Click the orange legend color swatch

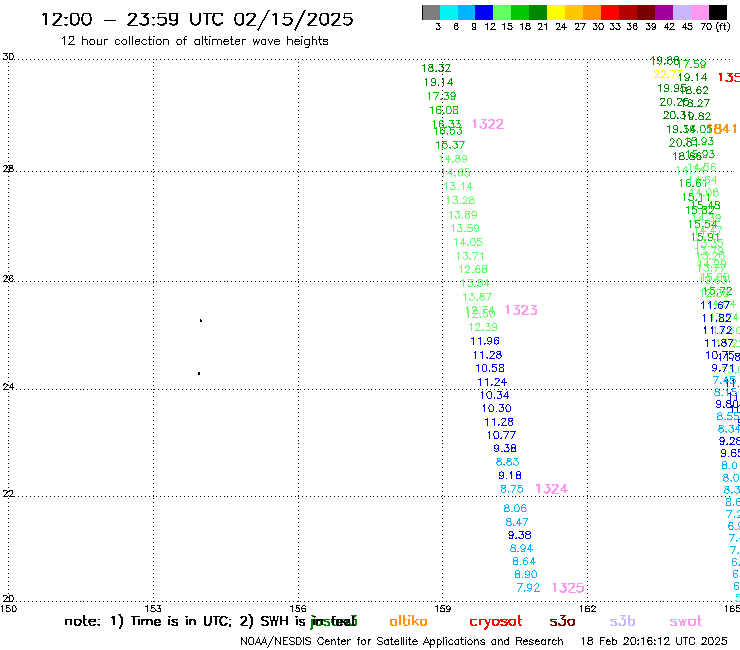pyautogui.click(x=592, y=12)
